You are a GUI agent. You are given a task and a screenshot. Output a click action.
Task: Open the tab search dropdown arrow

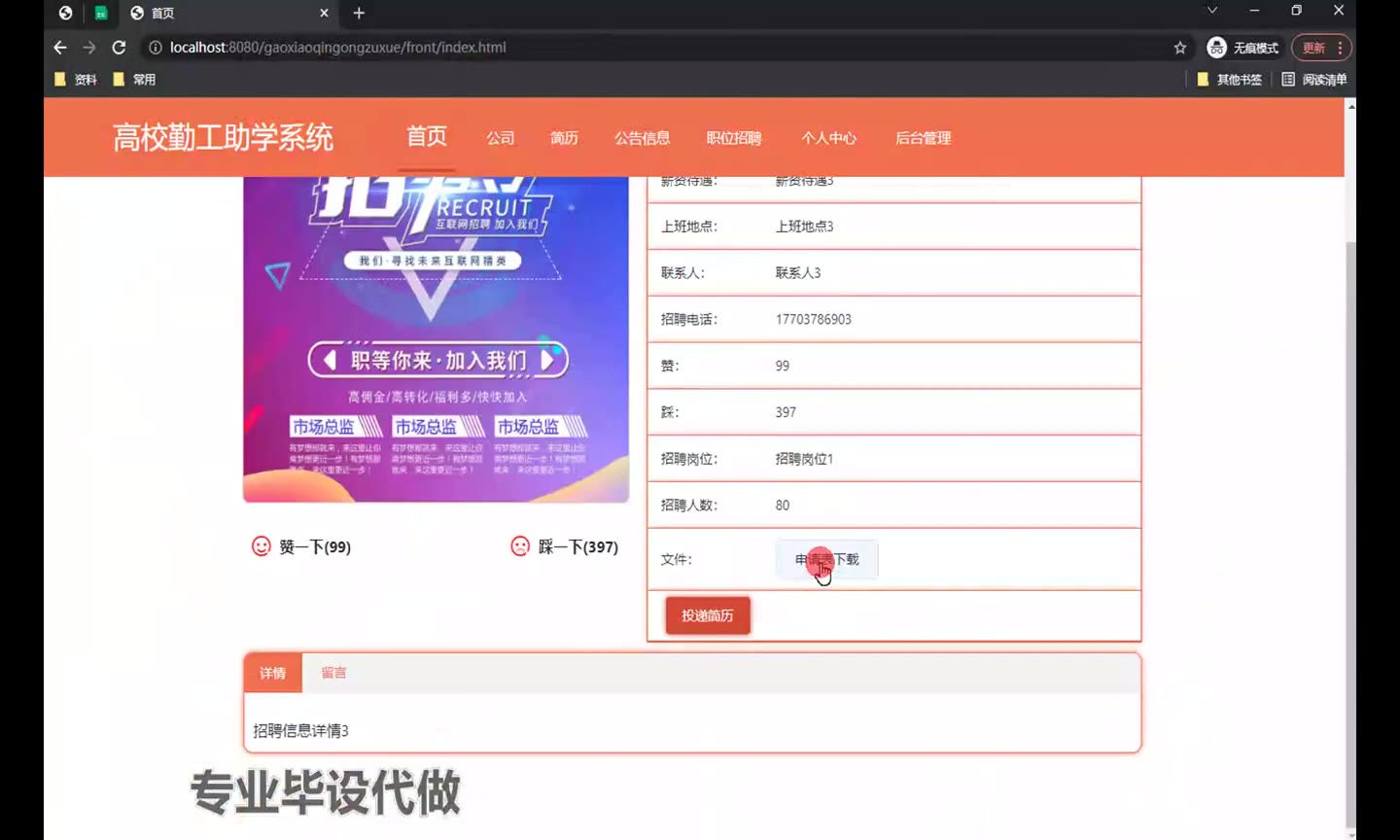(1212, 11)
